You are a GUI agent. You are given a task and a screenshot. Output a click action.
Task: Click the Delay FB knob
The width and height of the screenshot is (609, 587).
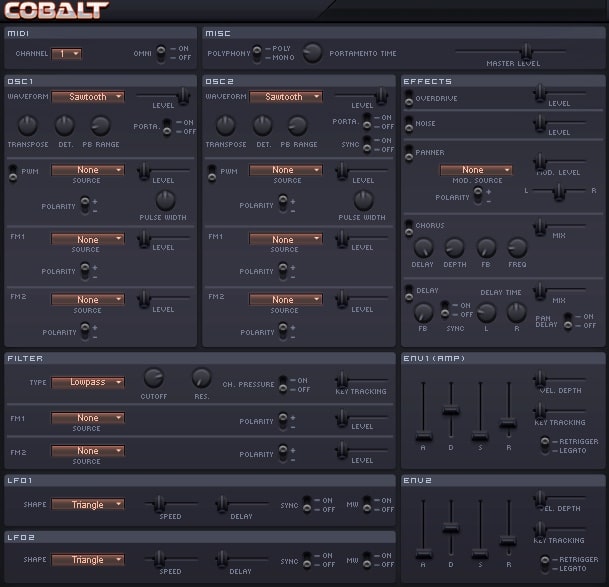(423, 311)
